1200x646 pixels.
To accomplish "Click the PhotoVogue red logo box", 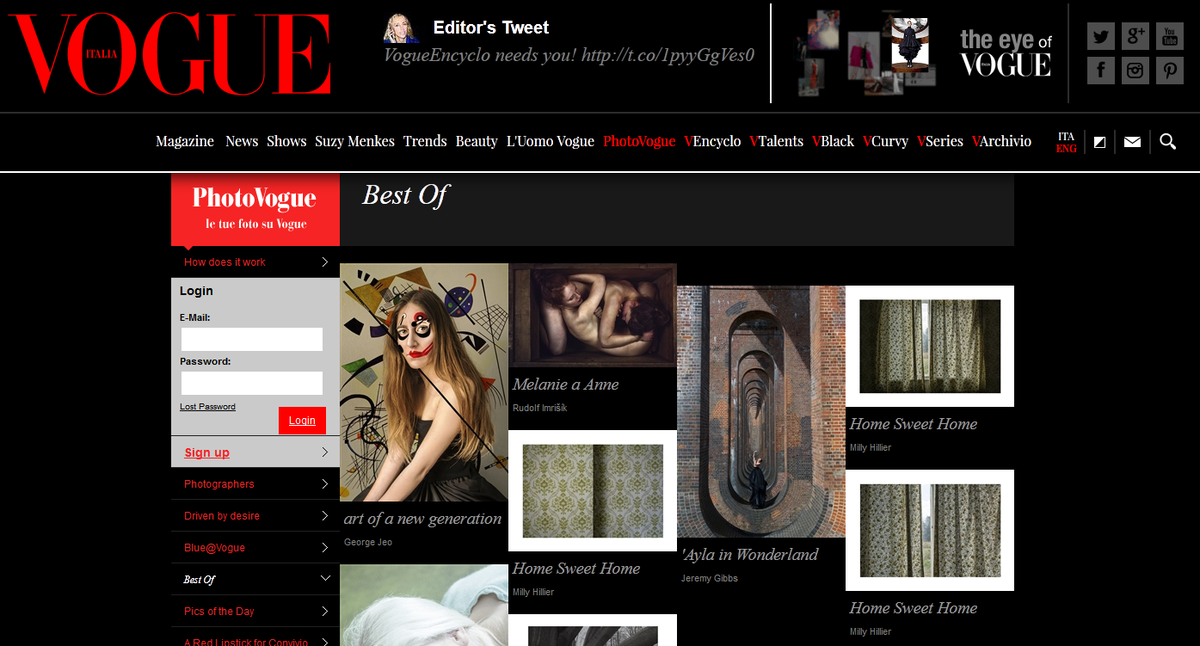I will (x=255, y=209).
